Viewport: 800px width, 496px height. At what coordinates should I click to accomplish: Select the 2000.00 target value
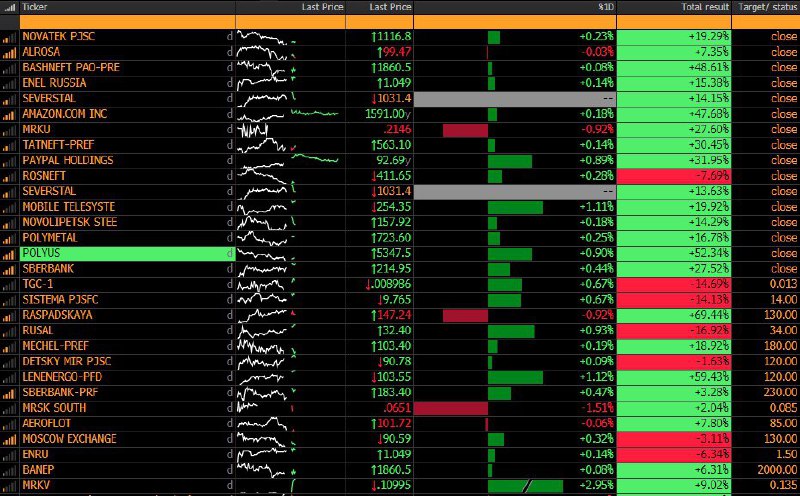tap(777, 469)
